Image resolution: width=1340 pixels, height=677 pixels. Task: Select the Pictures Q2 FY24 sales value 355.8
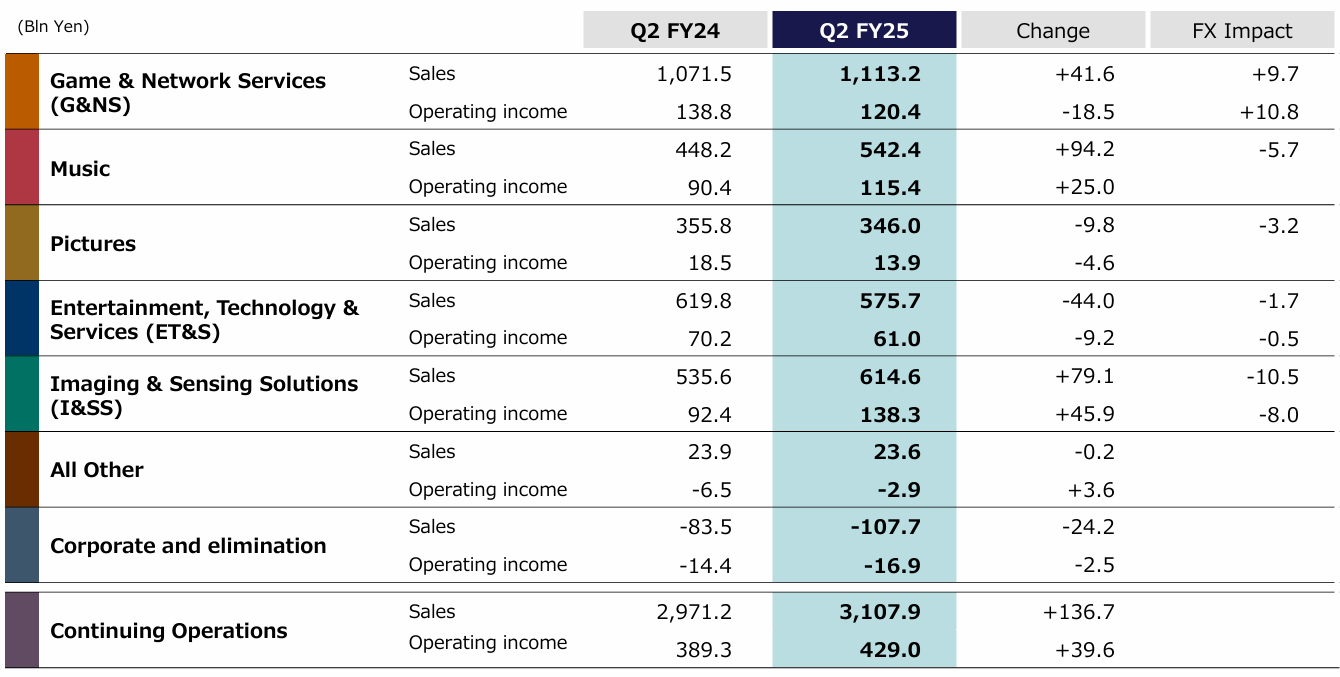click(703, 225)
